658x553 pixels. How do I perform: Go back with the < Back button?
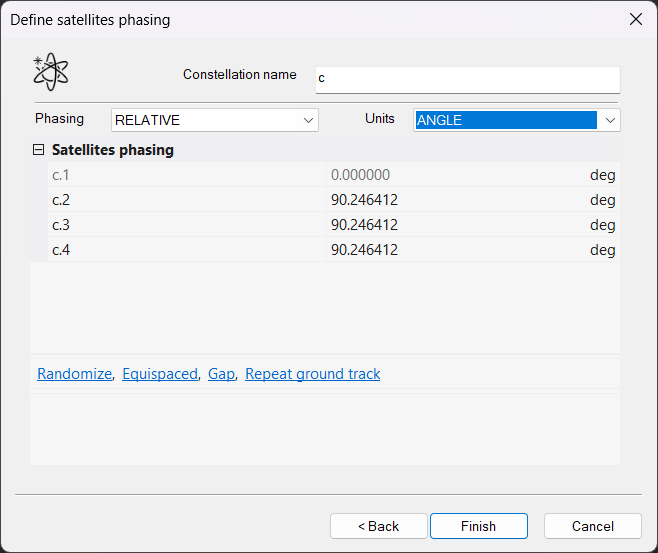(378, 526)
